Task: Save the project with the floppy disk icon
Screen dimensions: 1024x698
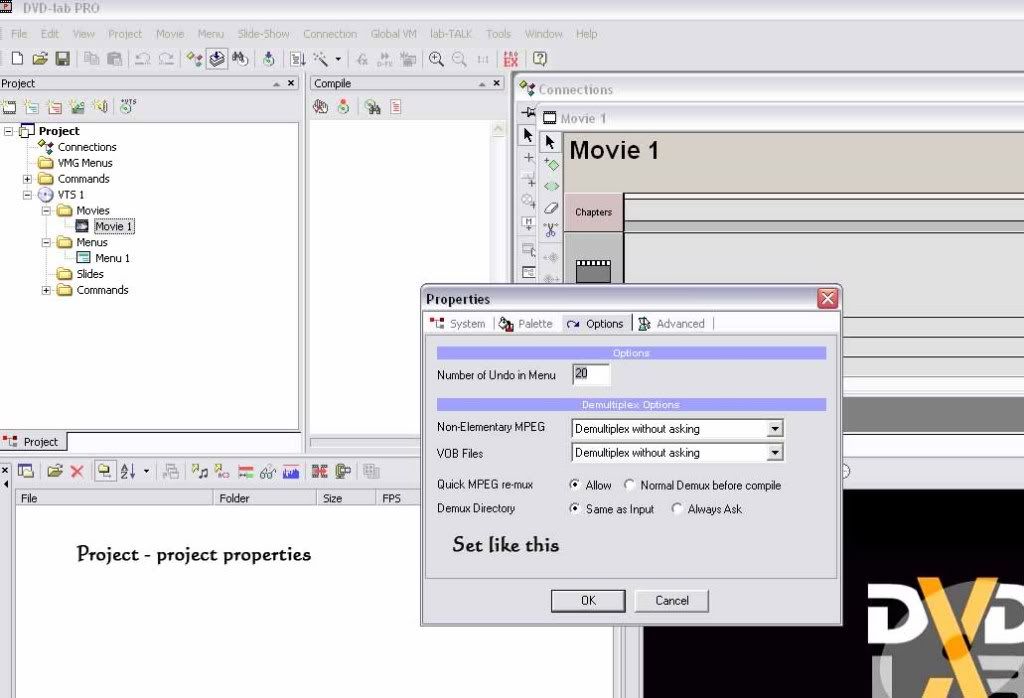Action: pyautogui.click(x=62, y=59)
